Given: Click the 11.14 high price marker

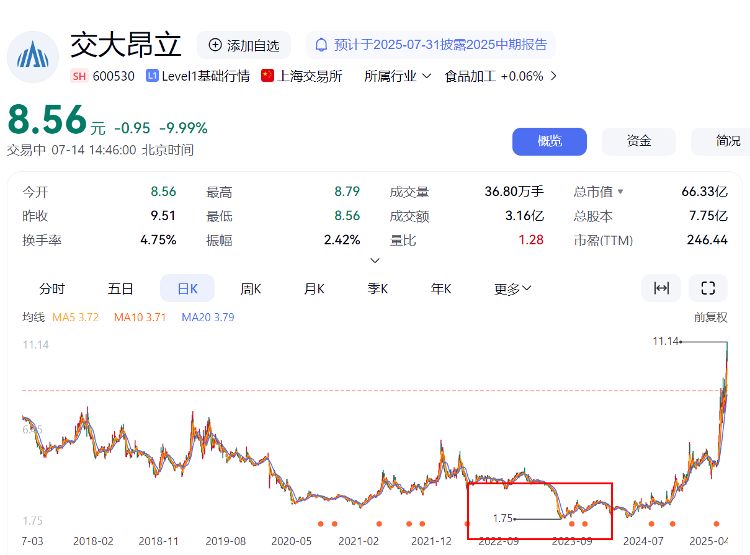Looking at the screenshot, I should pos(665,341).
